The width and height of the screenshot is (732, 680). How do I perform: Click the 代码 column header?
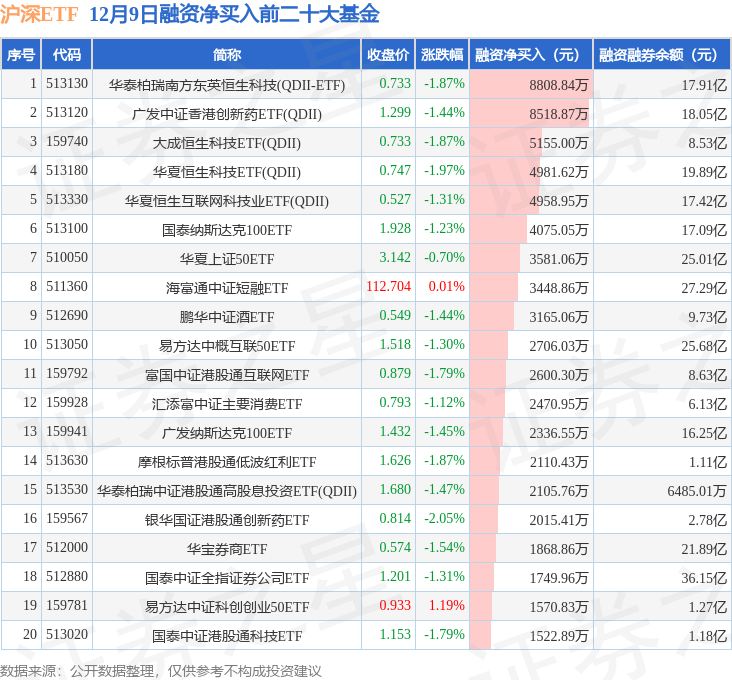tap(67, 55)
